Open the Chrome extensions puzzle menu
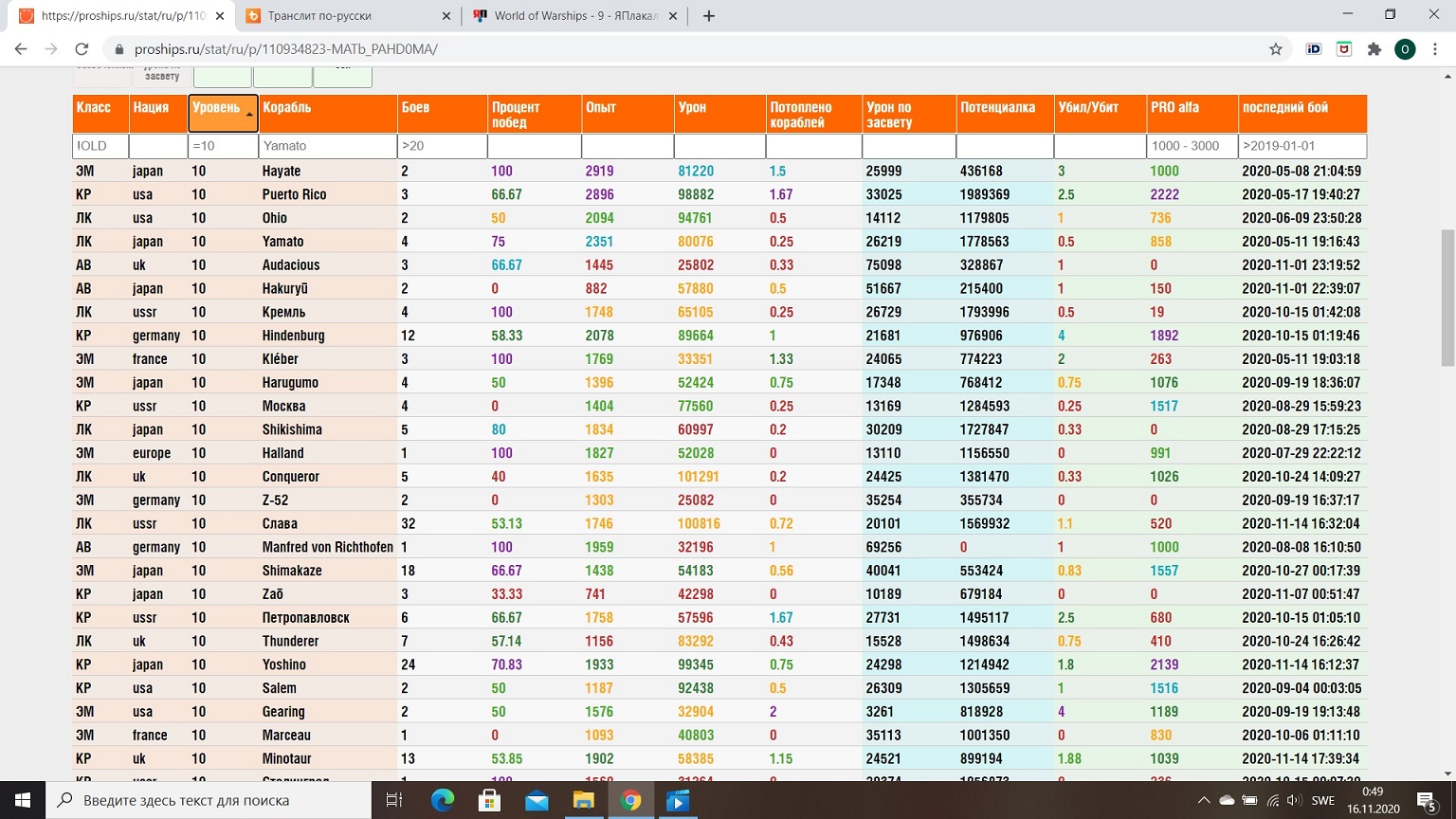The width and height of the screenshot is (1456, 819). 1374,49
